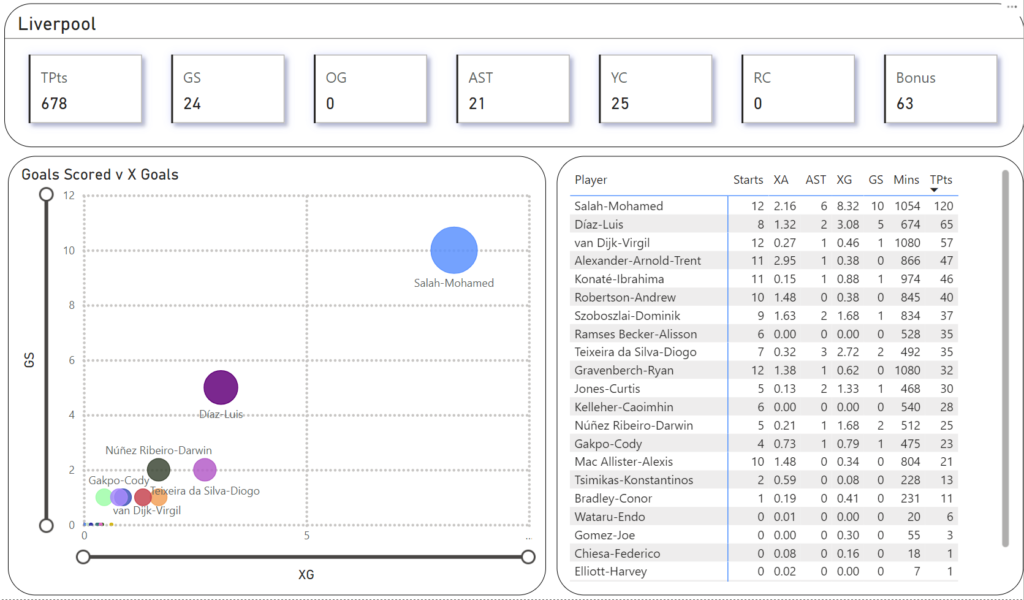Grab the top handle of GS zoom slider
Viewport: 1024px width, 600px height.
pos(46,195)
